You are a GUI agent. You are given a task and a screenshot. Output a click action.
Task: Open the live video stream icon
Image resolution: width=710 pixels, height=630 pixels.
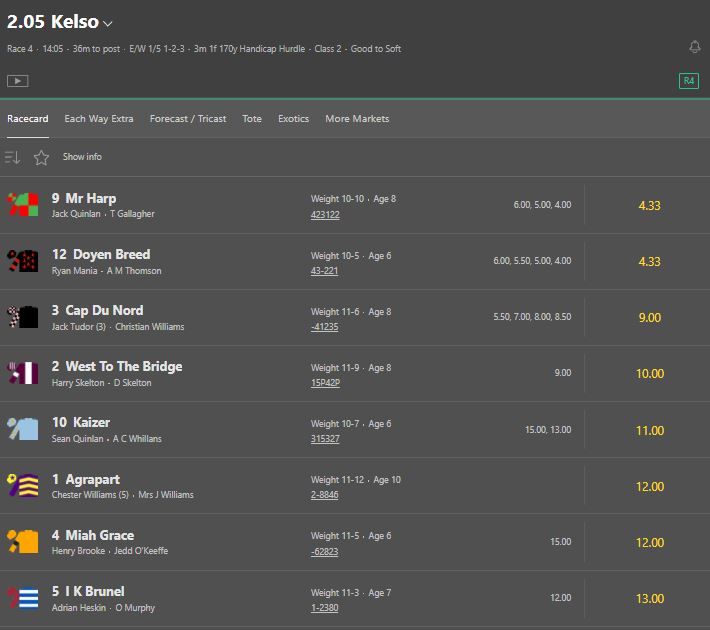(x=17, y=81)
